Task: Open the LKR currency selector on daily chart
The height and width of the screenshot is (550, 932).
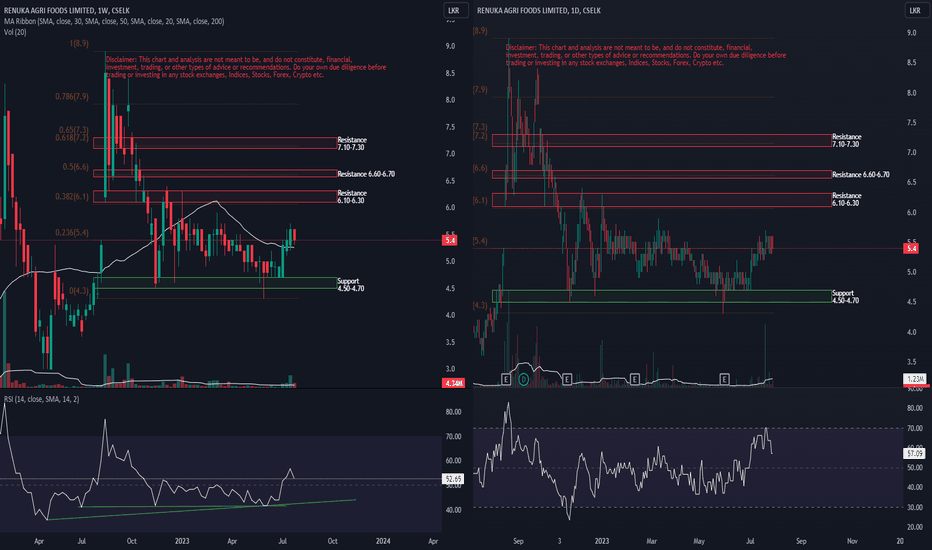Action: pyautogui.click(x=915, y=10)
